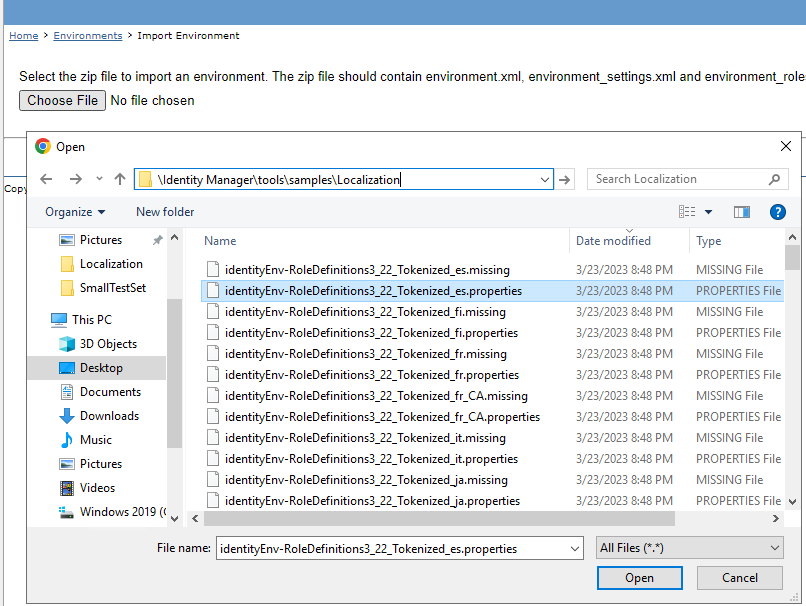The height and width of the screenshot is (606, 806).
Task: Click New folder
Action: [x=165, y=212]
